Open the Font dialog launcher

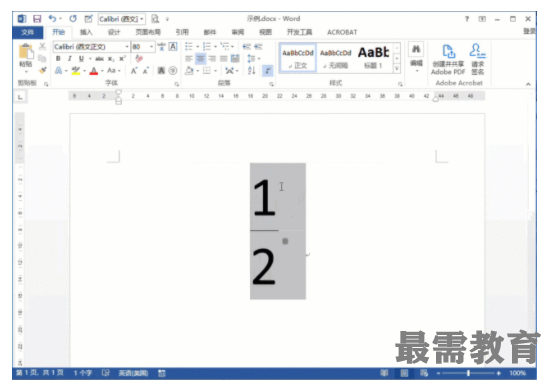pyautogui.click(x=177, y=84)
